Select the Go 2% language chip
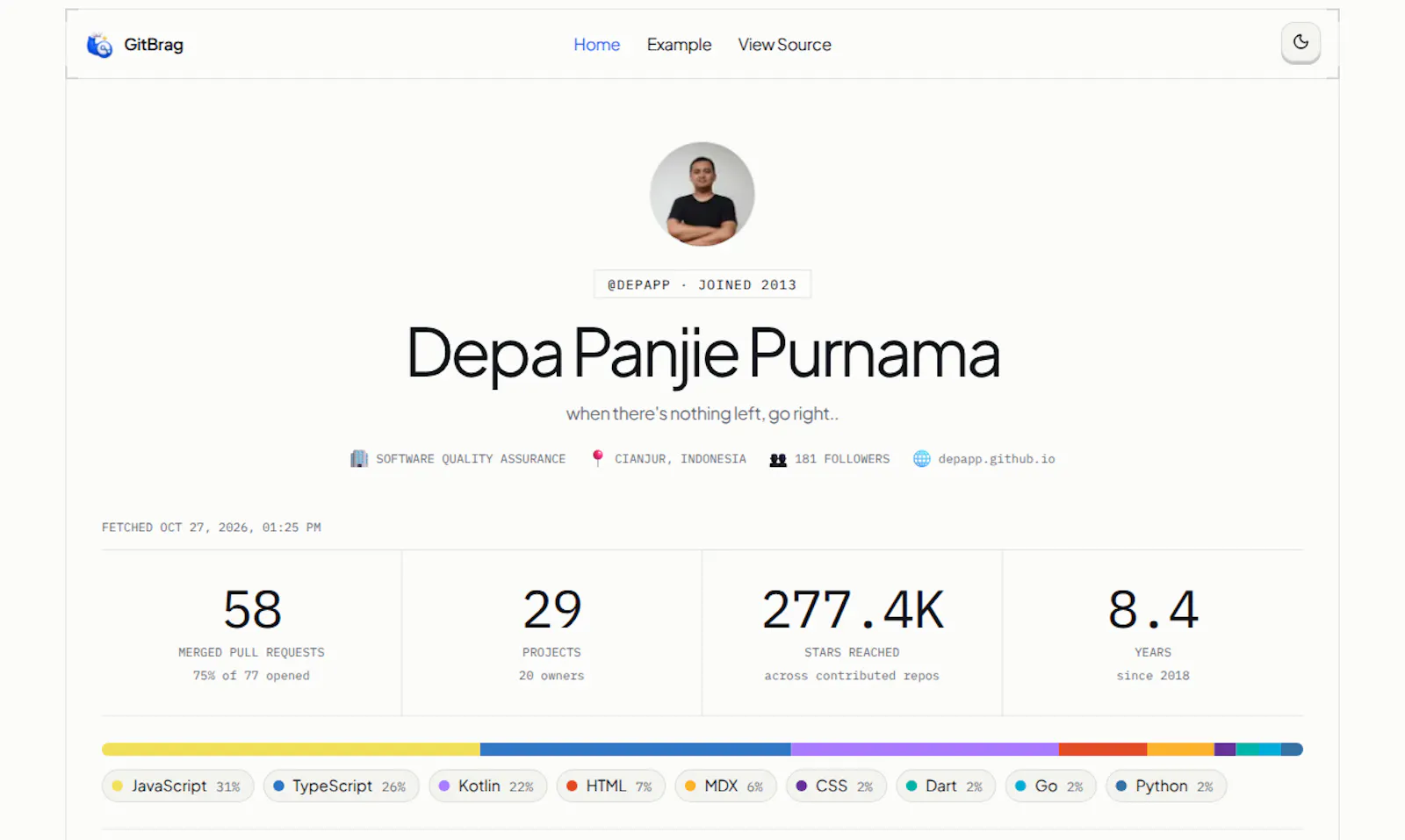Viewport: 1405px width, 840px height. tap(1050, 786)
